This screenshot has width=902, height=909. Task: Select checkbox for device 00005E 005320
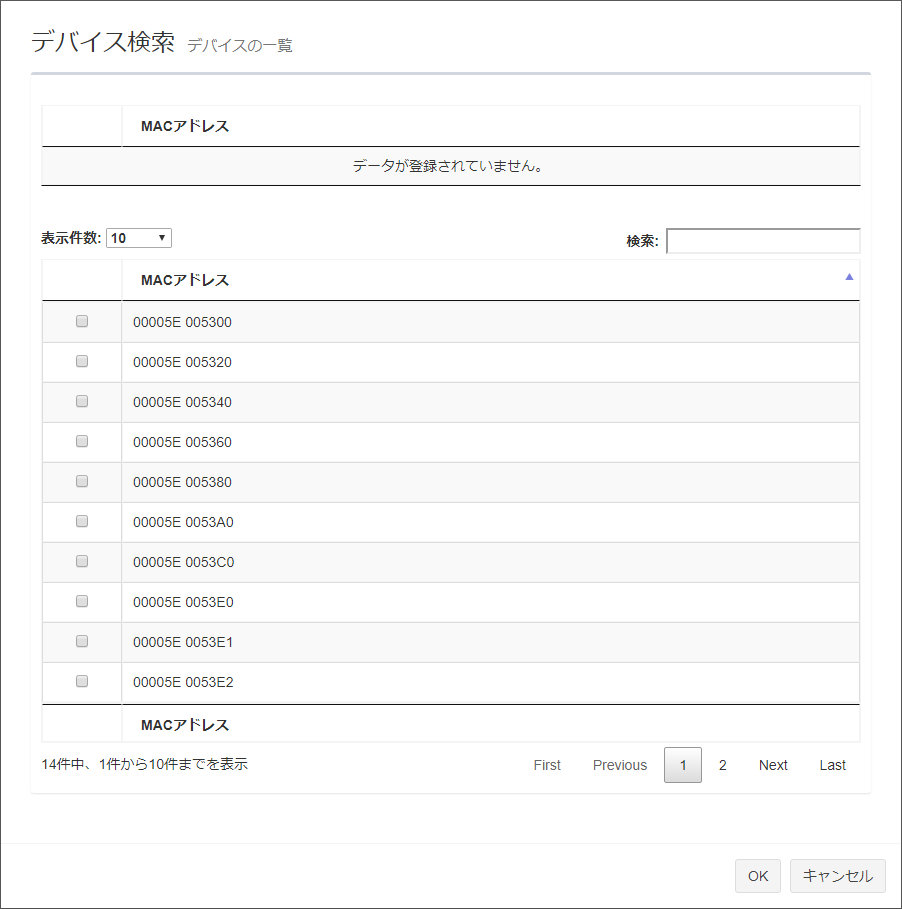coord(82,361)
